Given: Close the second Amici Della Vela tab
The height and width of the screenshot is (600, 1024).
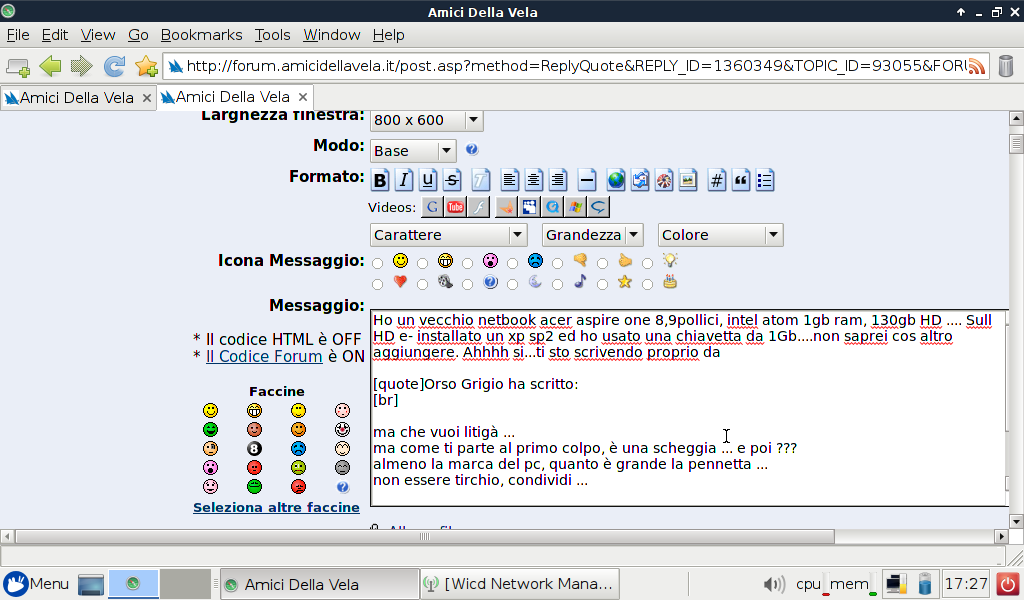Looking at the screenshot, I should click(x=302, y=97).
